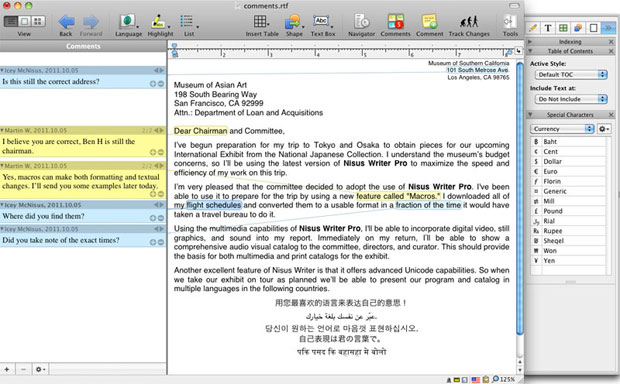
Task: Open the Active Style Default TOC dropdown
Action: click(x=571, y=74)
